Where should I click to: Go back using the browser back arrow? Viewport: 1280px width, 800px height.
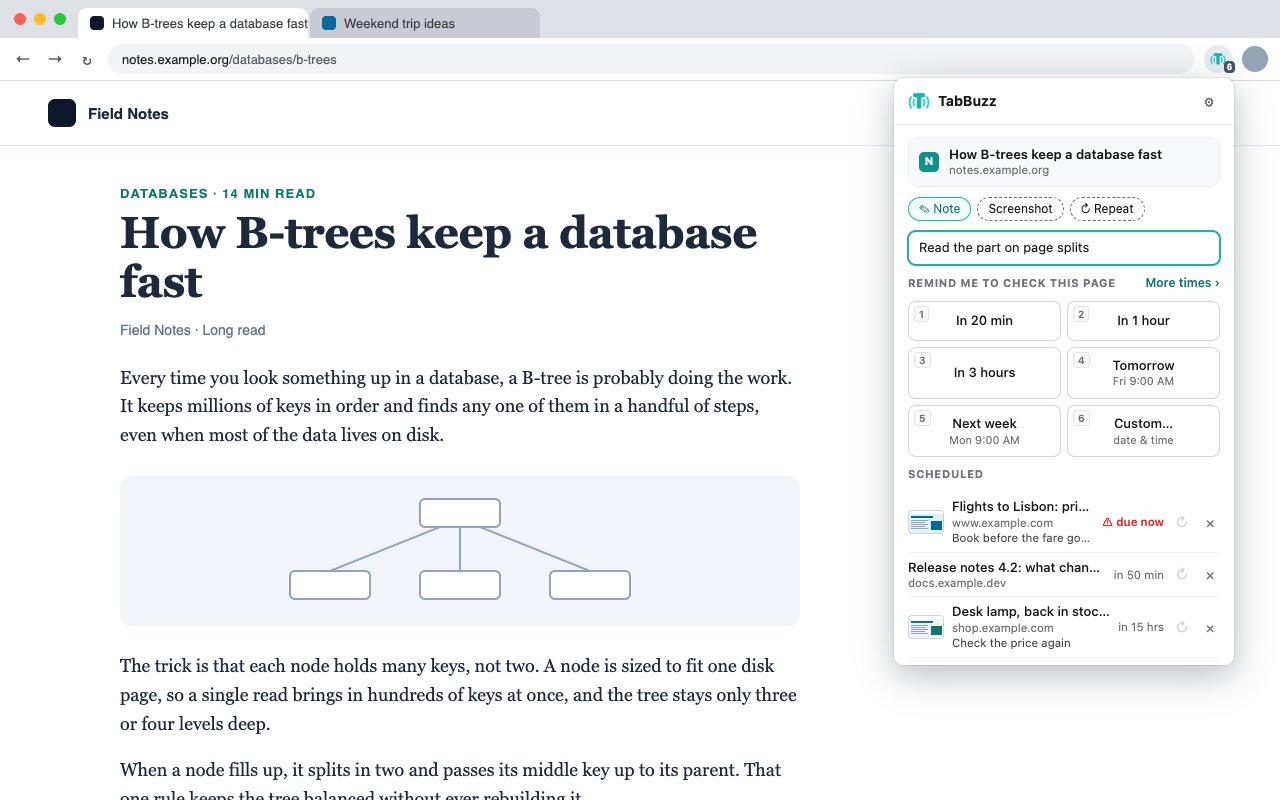pyautogui.click(x=23, y=60)
